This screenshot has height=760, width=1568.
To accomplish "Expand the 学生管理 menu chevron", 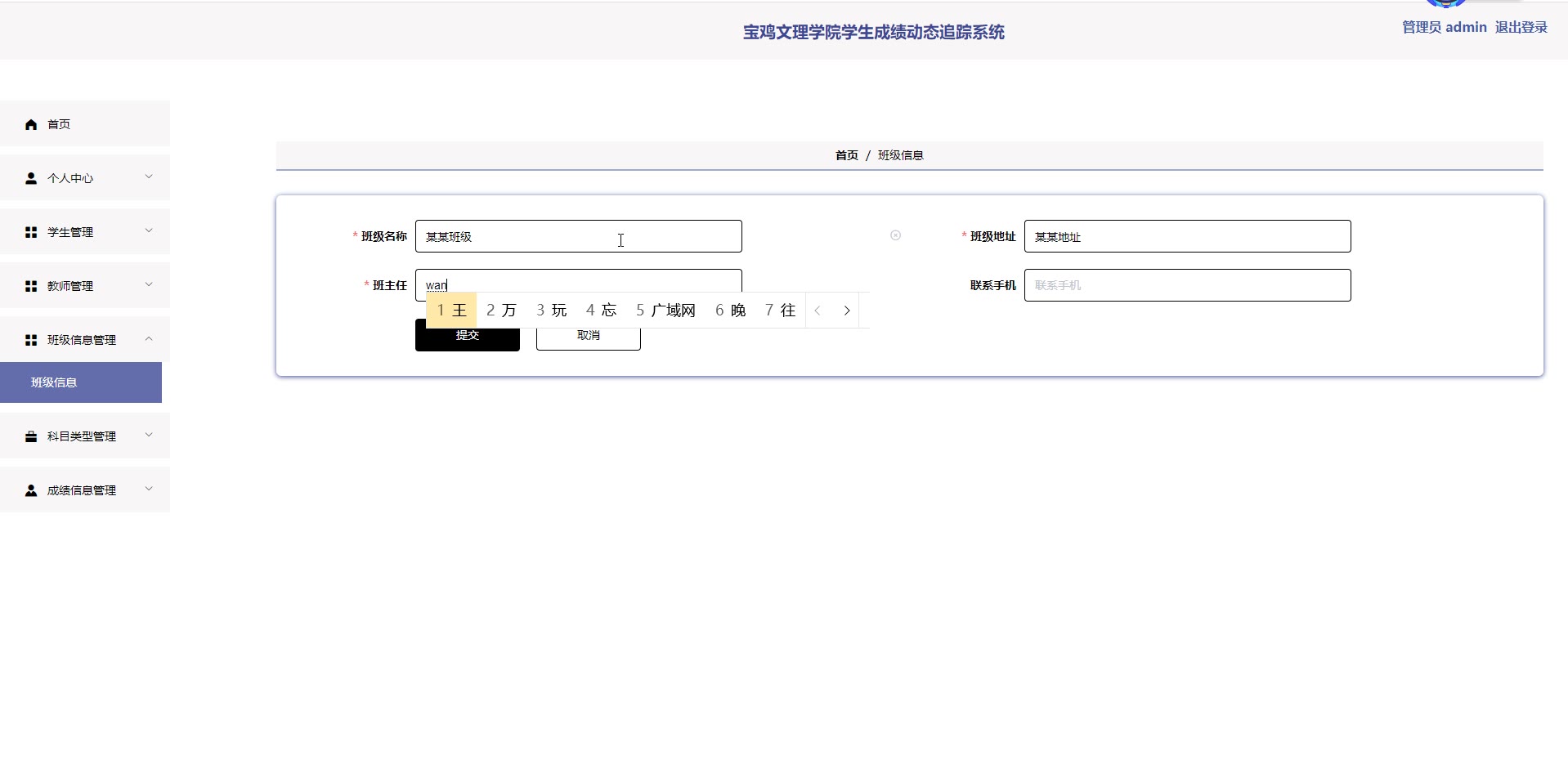I will [149, 230].
